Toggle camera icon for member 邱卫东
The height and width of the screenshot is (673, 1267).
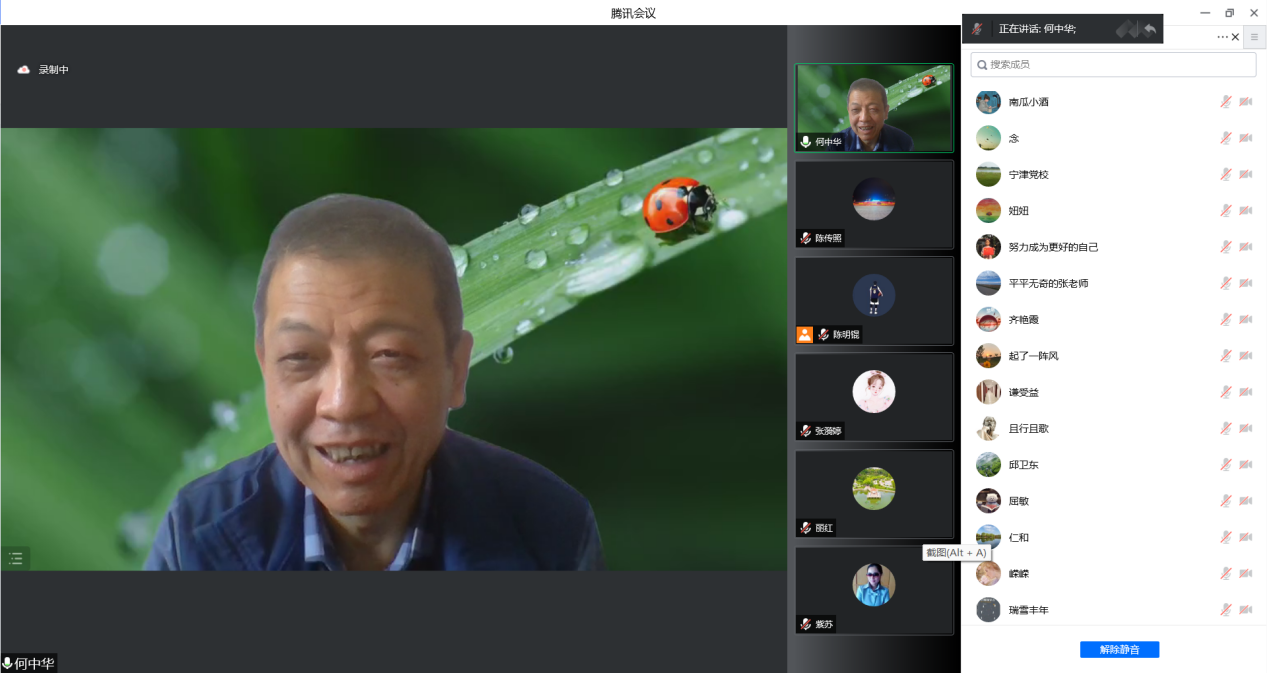pos(1246,464)
